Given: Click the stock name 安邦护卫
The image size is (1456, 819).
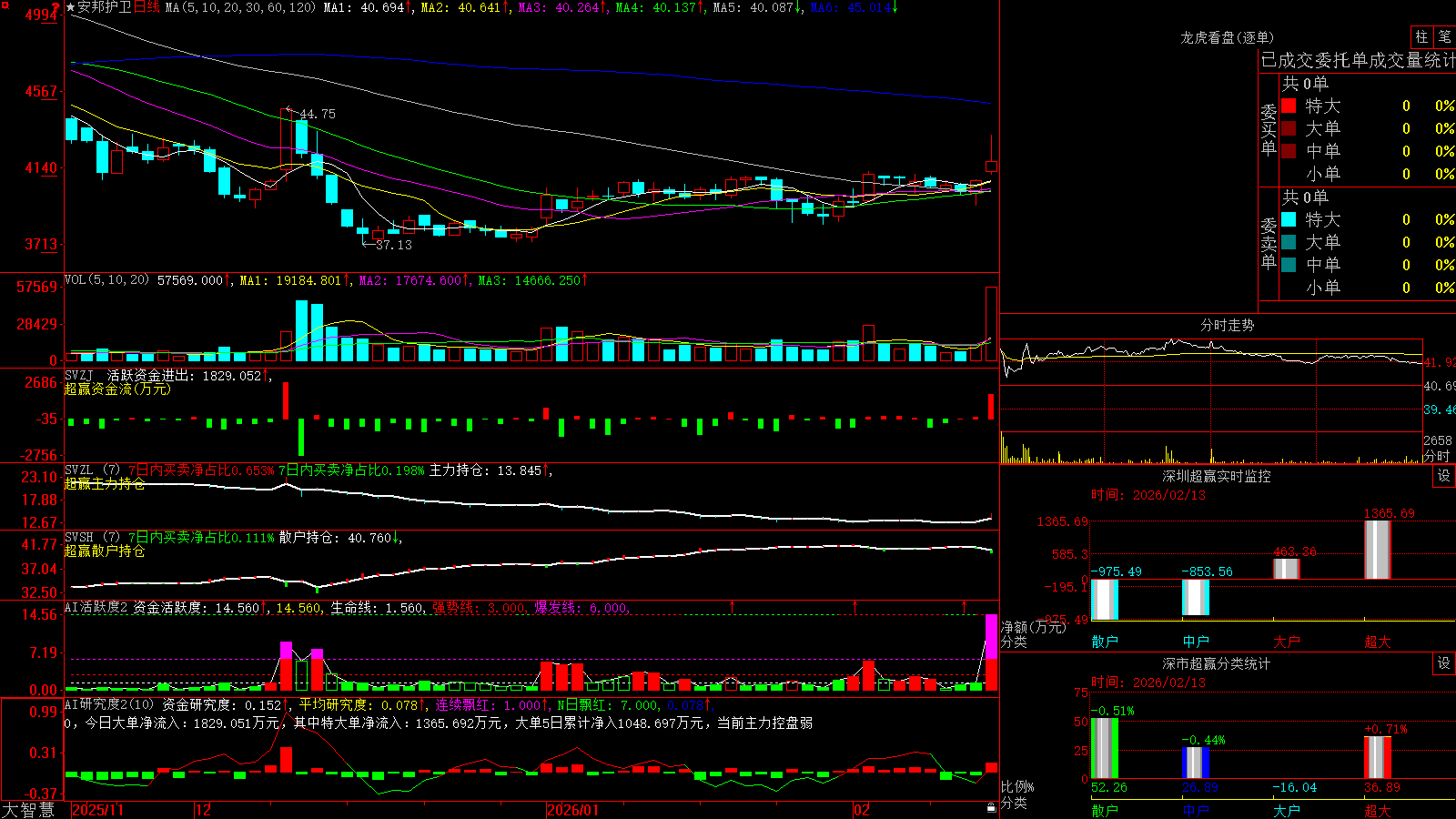Looking at the screenshot, I should point(105,7).
